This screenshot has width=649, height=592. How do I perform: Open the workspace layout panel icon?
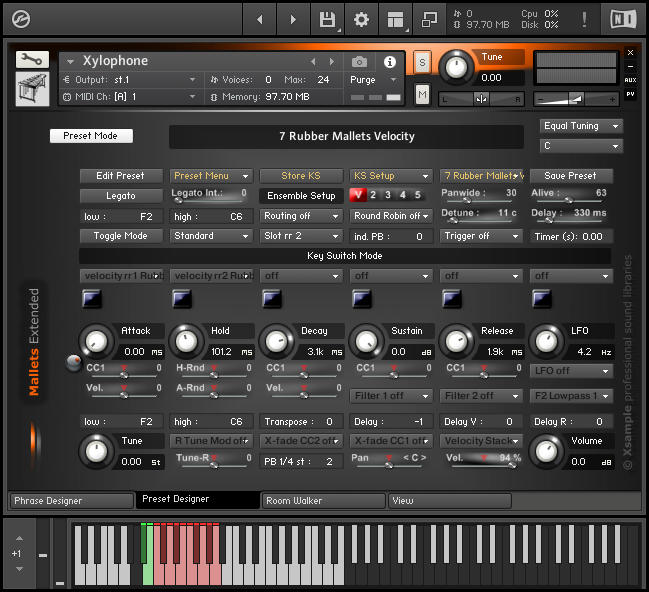(395, 19)
